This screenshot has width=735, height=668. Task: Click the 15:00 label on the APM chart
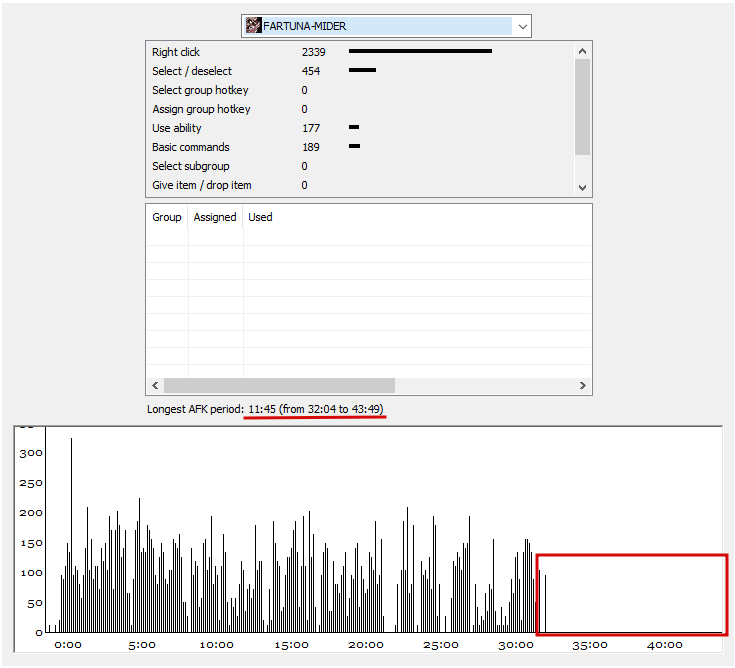click(x=292, y=645)
